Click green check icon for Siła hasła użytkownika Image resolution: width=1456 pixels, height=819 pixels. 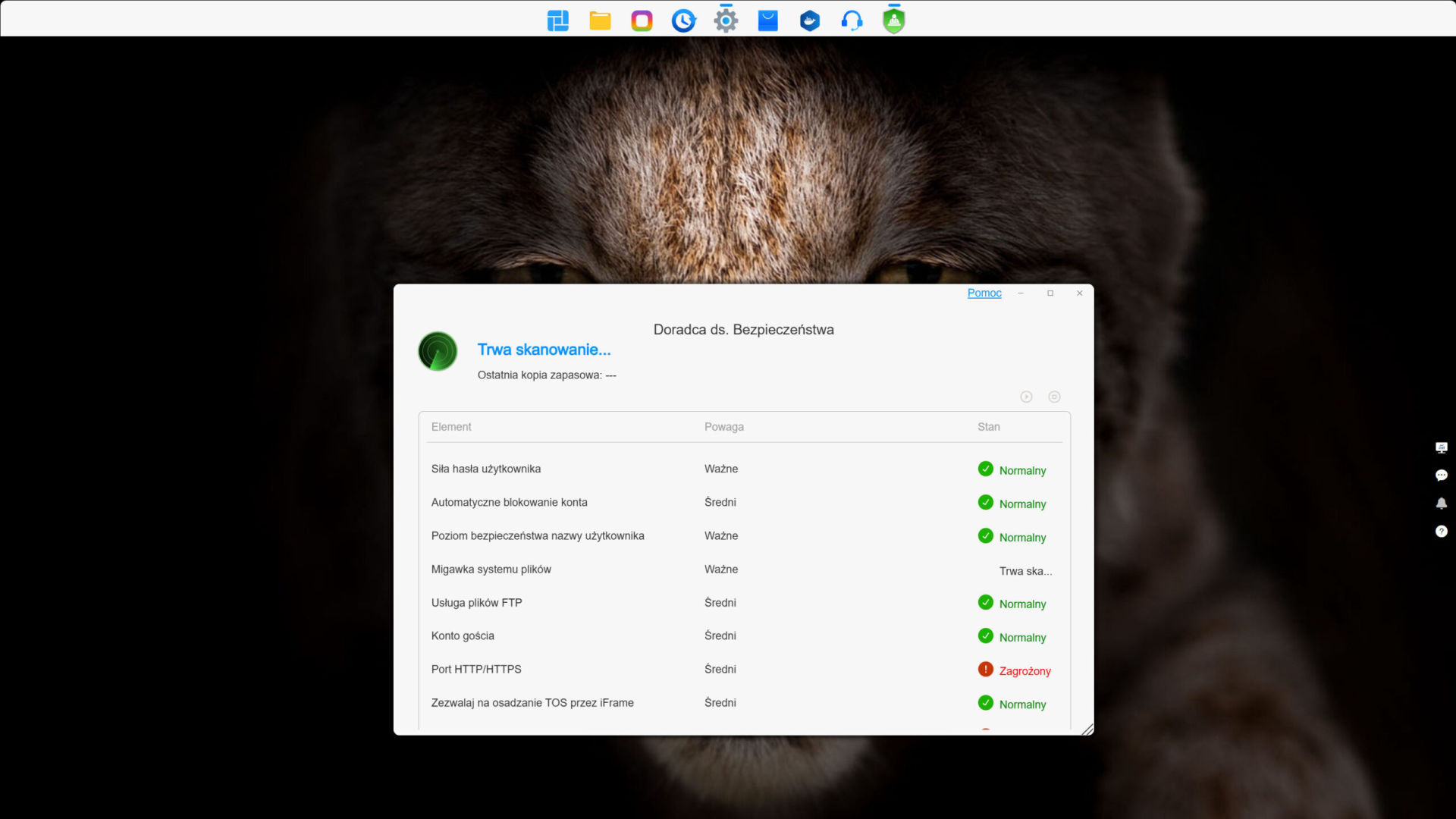click(986, 469)
